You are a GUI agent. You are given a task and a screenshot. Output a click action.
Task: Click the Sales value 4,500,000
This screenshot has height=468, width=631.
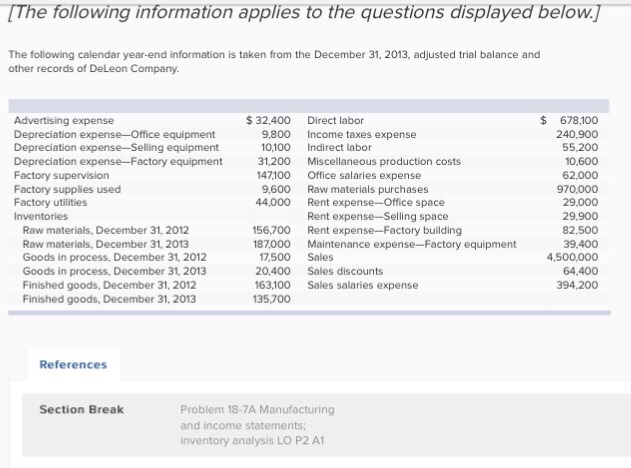[x=572, y=257]
